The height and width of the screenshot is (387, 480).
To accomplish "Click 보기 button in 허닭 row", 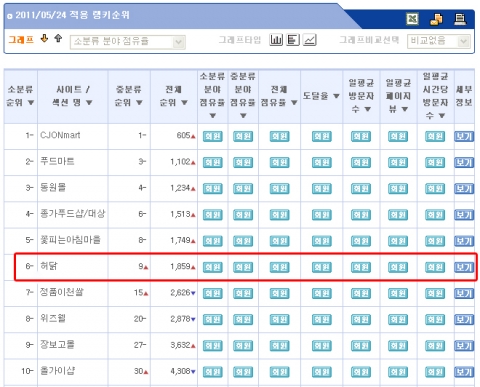I will 464,267.
